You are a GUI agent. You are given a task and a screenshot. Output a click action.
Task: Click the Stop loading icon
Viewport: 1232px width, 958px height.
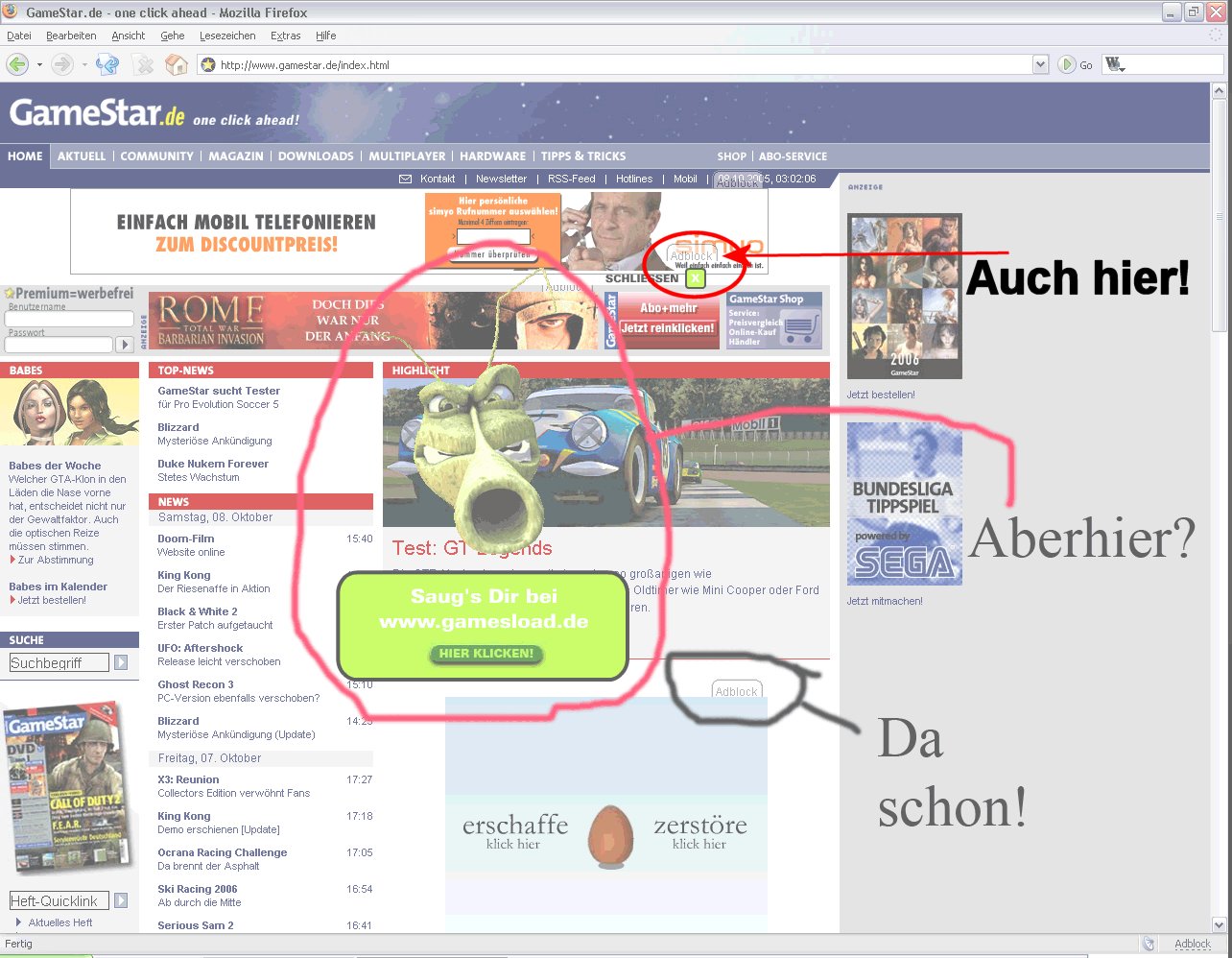(x=143, y=64)
